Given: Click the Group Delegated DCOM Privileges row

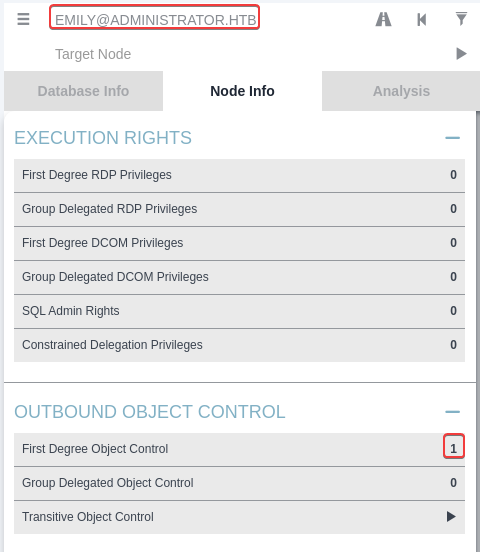Looking at the screenshot, I should pos(239,277).
